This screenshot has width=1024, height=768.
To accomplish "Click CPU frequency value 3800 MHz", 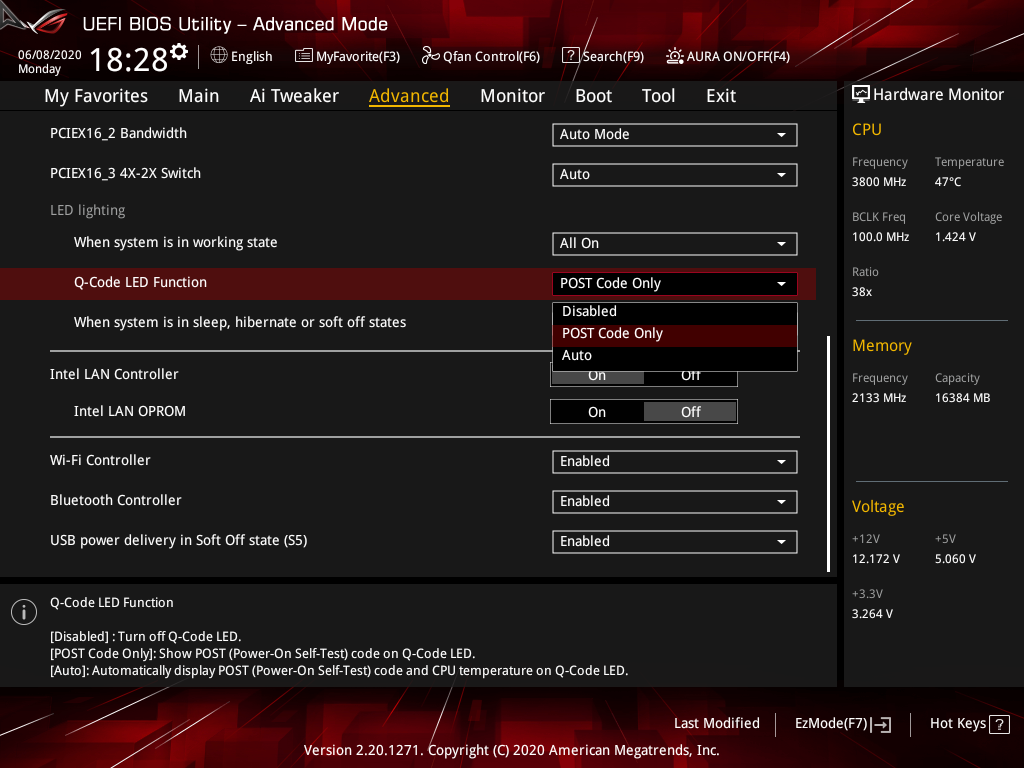I will [x=879, y=182].
